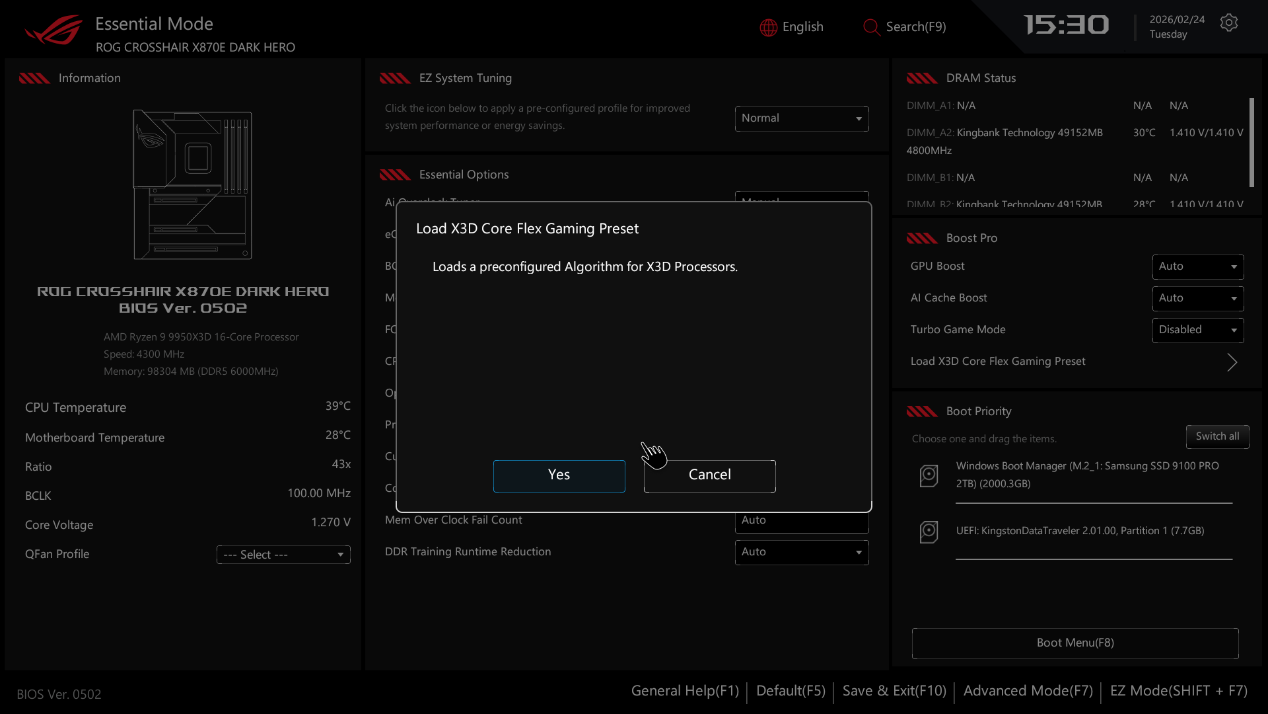The image size is (1268, 714).
Task: Choose Save & Exit(F10)
Action: (x=894, y=691)
